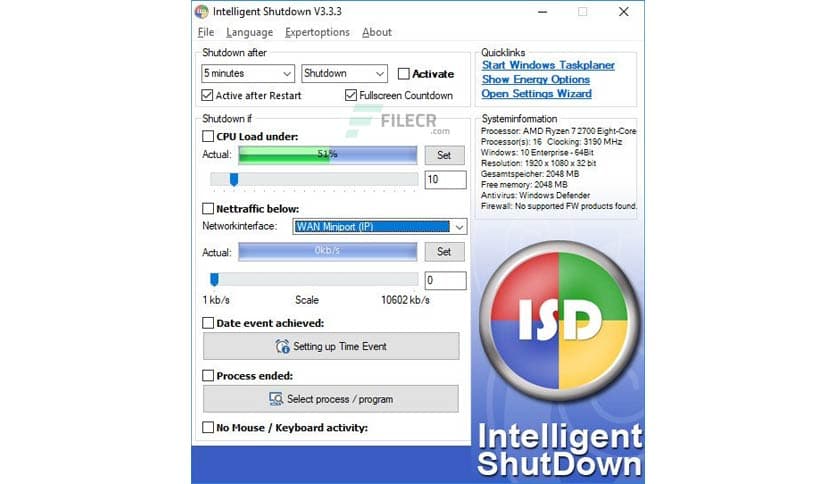Open Start Windows Taskplaner link
Image resolution: width=836 pixels, height=484 pixels.
pyautogui.click(x=548, y=65)
